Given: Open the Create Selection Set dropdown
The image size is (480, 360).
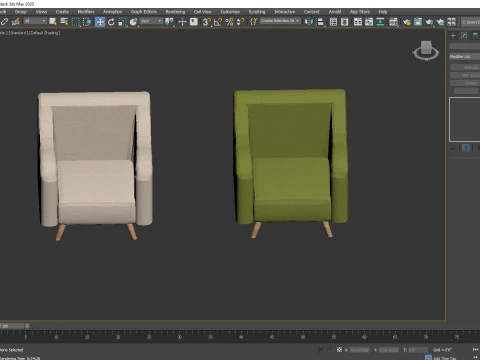Looking at the screenshot, I should [280, 21].
